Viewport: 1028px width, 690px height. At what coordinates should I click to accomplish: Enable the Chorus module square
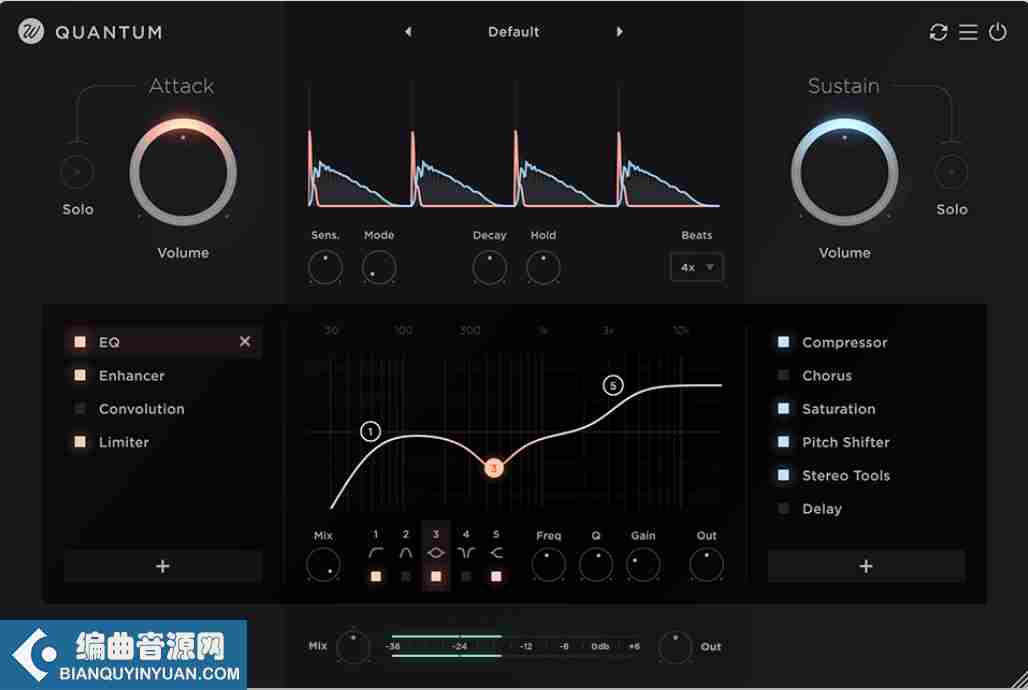click(783, 375)
